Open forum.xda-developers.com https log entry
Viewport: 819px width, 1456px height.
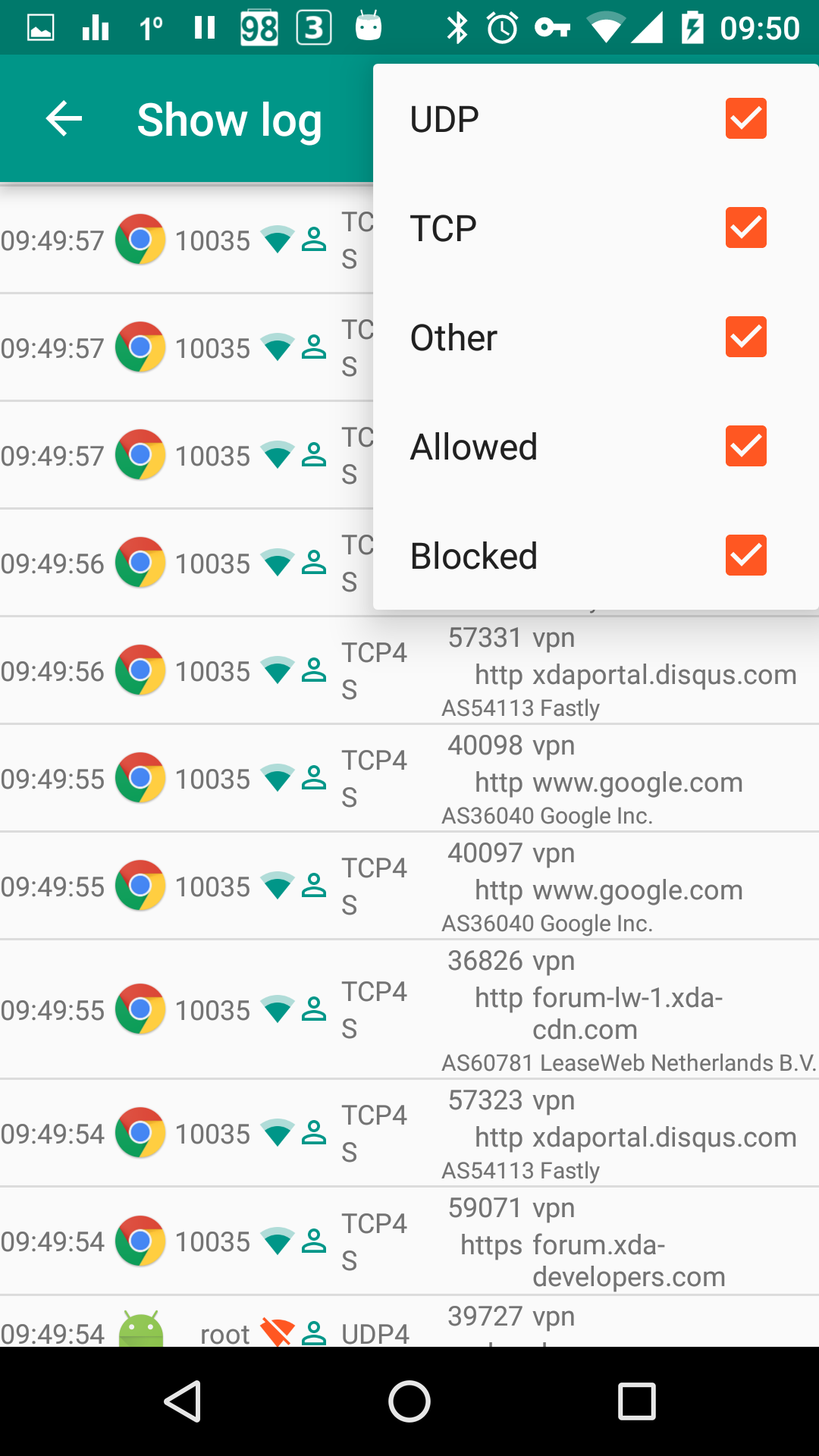point(409,1241)
